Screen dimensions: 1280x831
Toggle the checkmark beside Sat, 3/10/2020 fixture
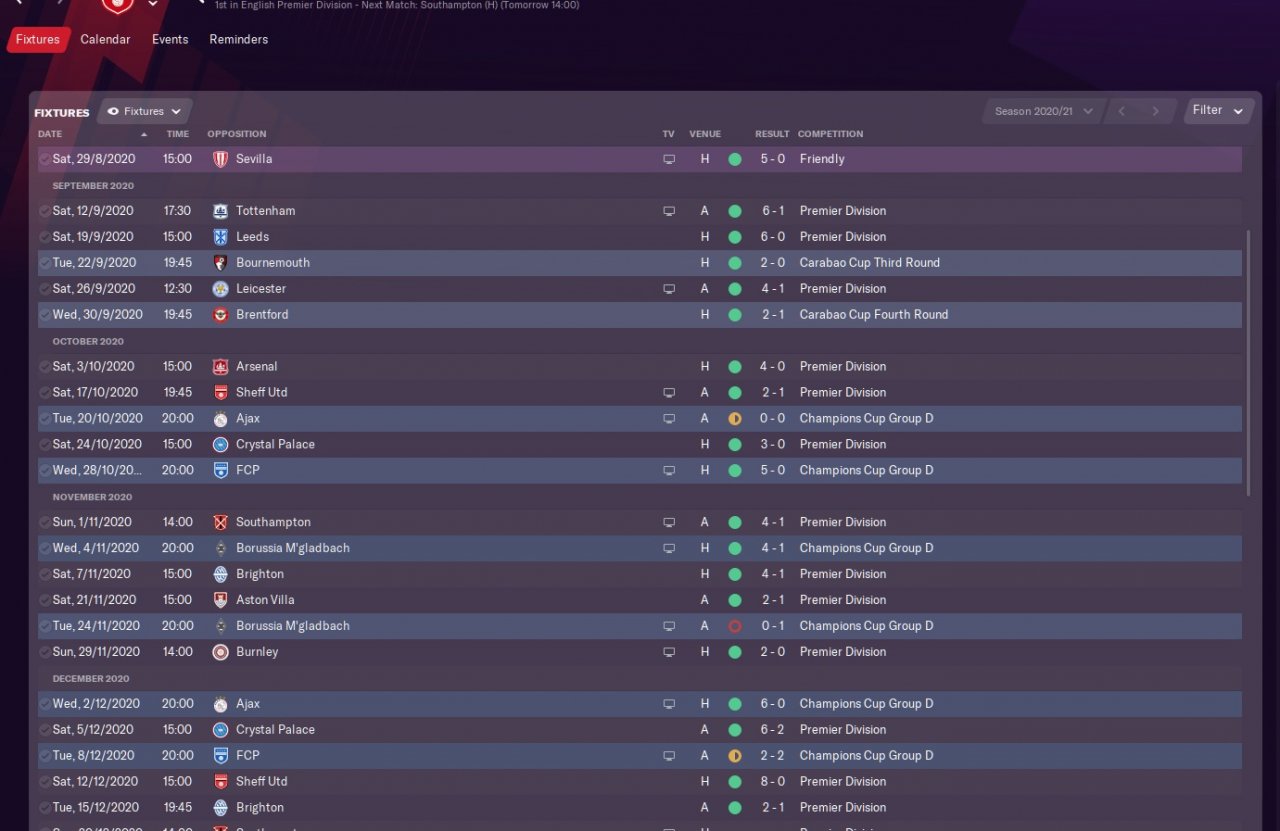pyautogui.click(x=44, y=367)
